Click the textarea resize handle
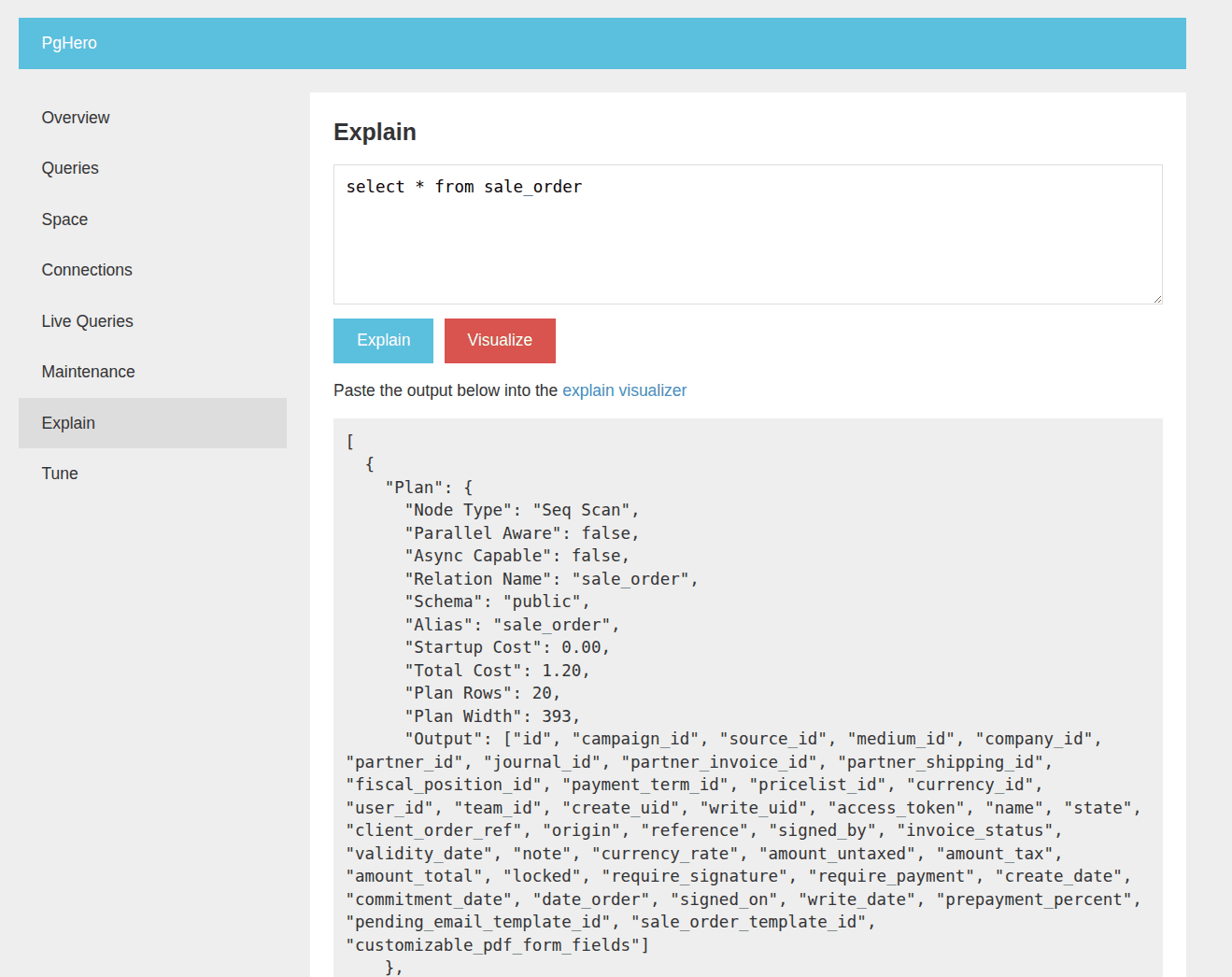Viewport: 1232px width, 977px height. 1158,299
